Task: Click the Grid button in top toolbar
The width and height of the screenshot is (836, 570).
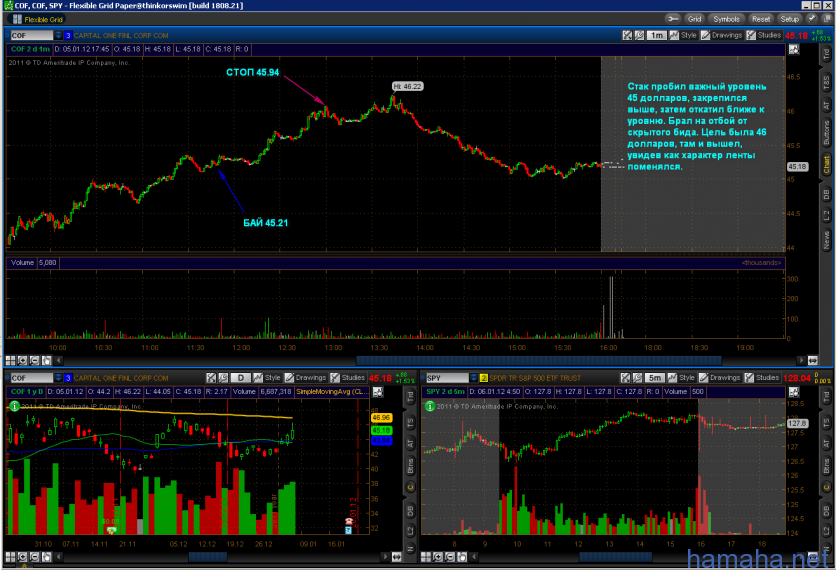Action: coord(693,19)
